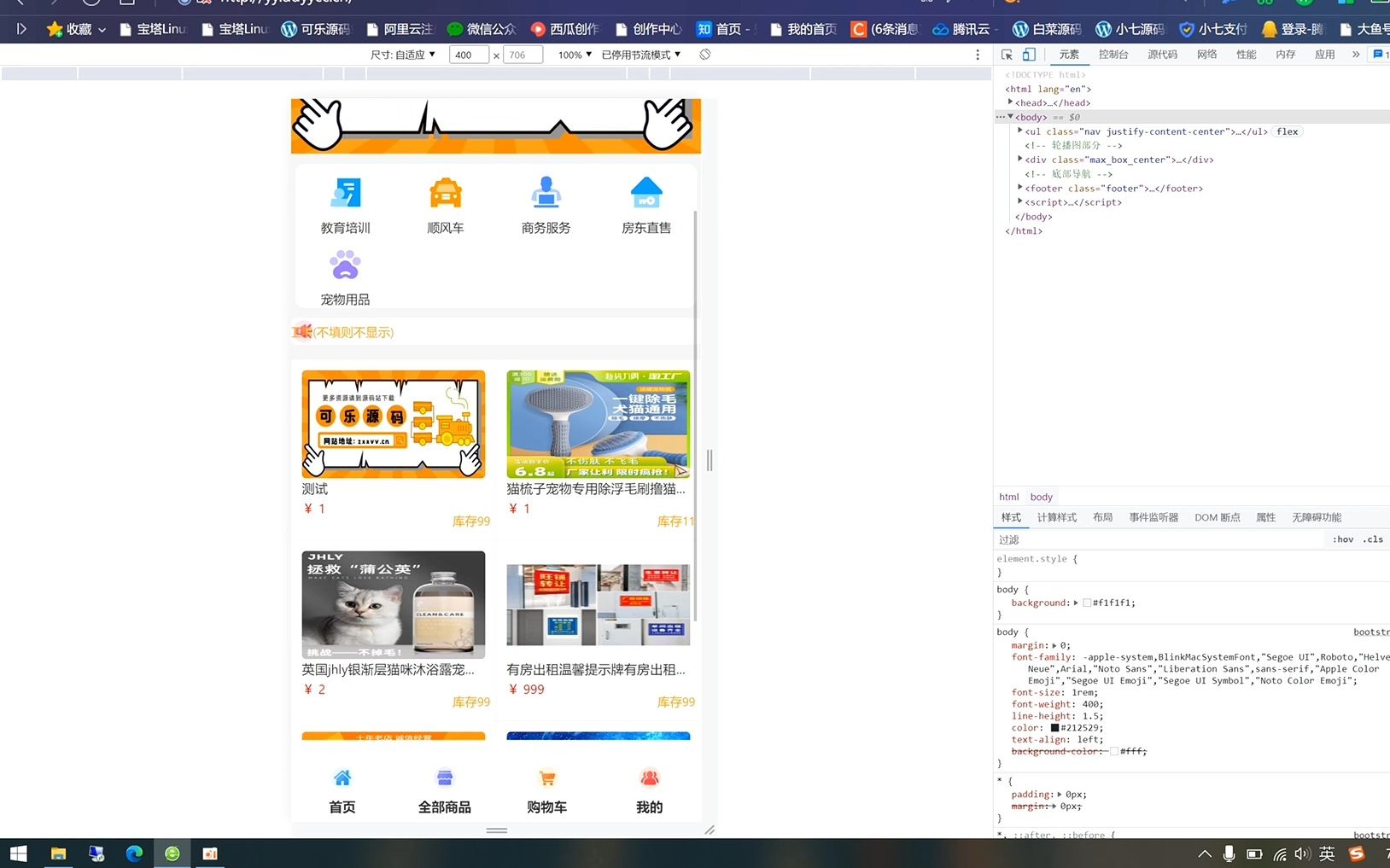The image size is (1390, 868).
Task: Switch input language via 英 indicator
Action: [1327, 853]
